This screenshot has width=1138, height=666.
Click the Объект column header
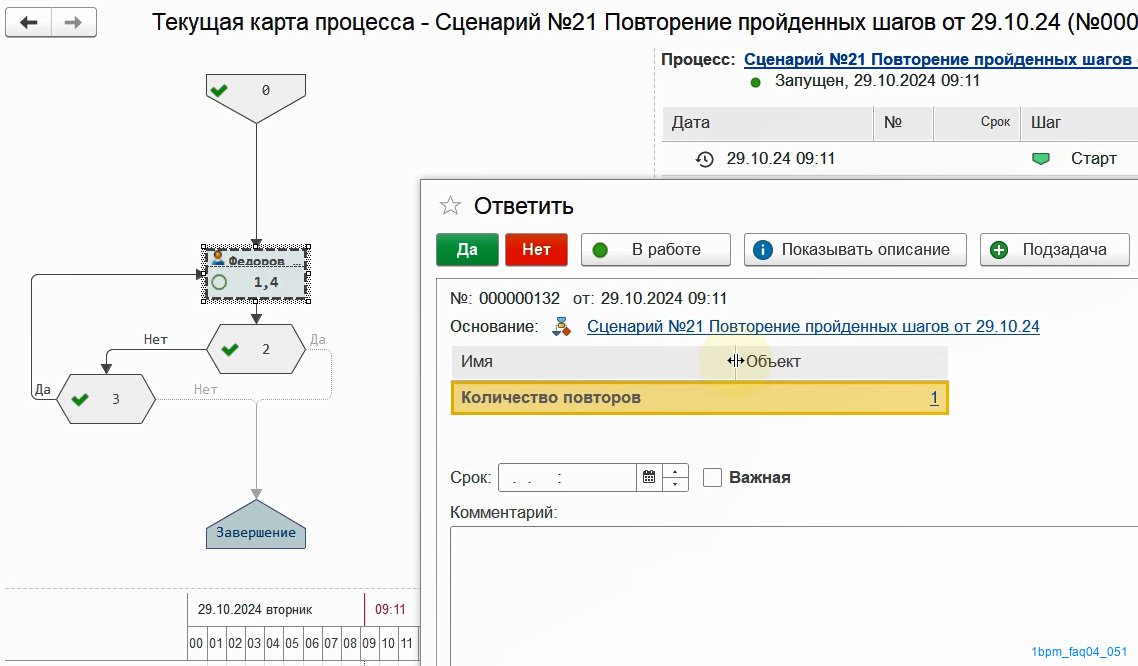842,361
